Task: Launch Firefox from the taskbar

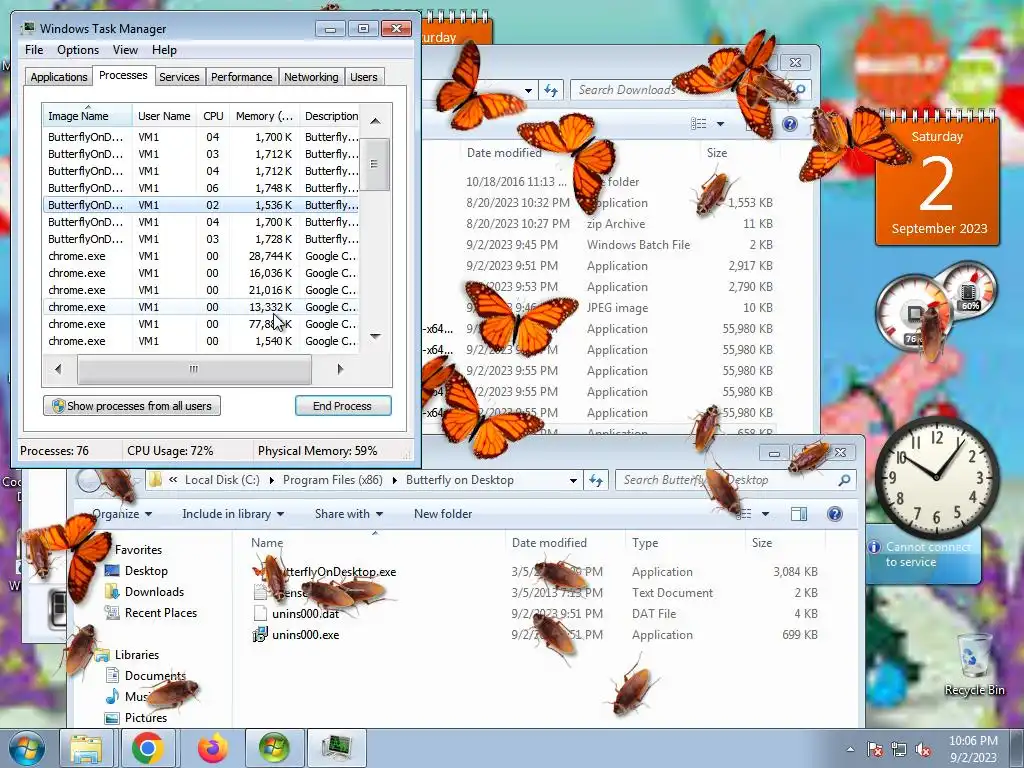Action: pyautogui.click(x=212, y=748)
